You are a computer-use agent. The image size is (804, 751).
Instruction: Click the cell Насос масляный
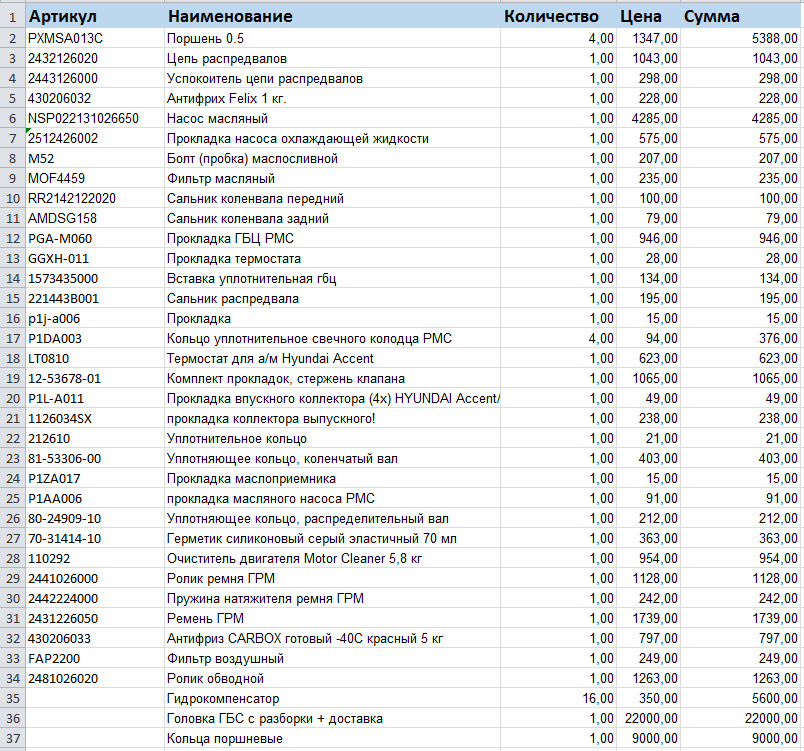(x=332, y=118)
